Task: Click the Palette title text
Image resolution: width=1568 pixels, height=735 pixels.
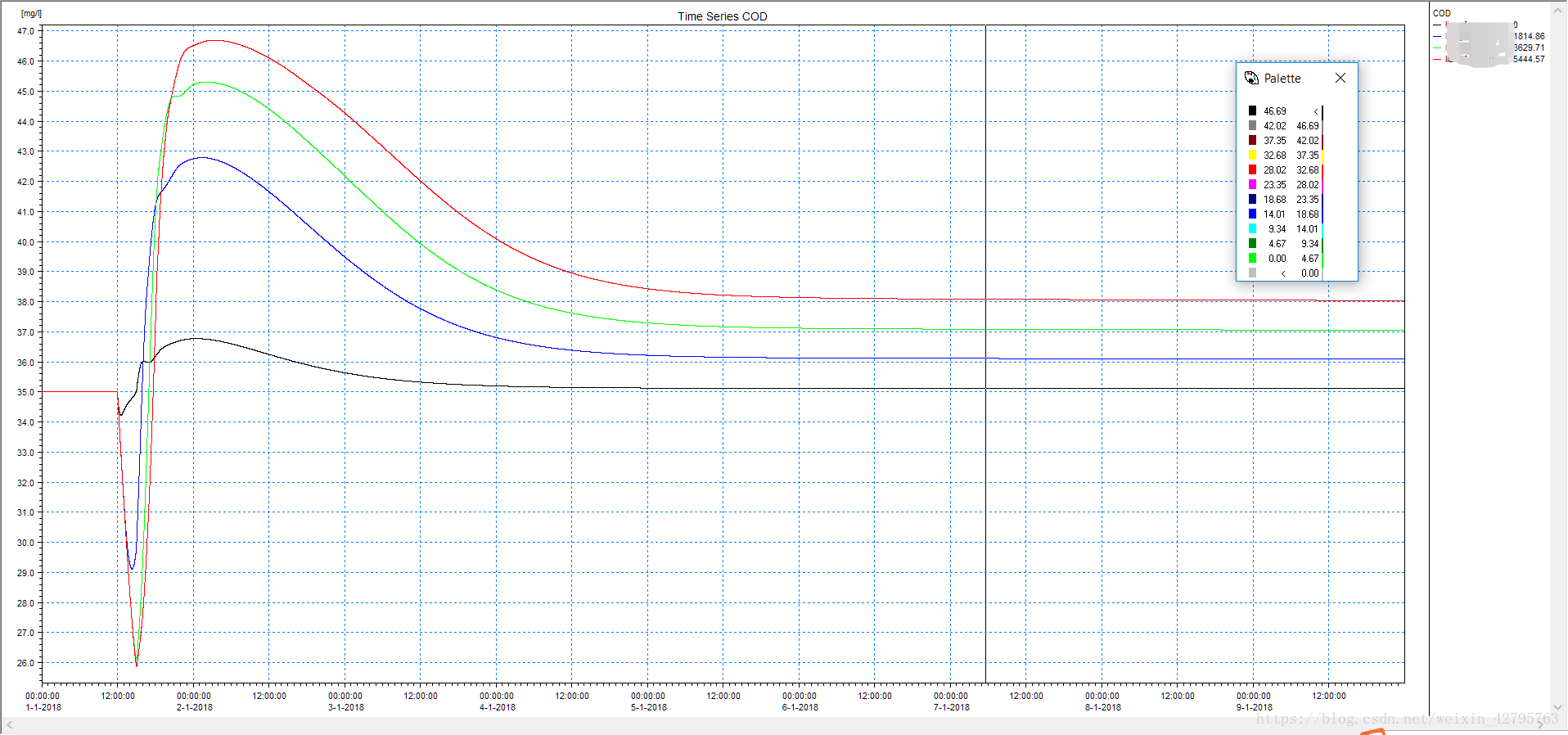Action: [1282, 79]
